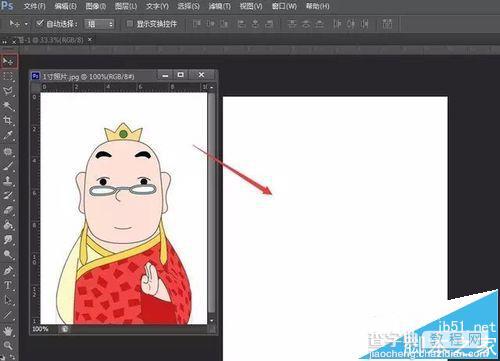Click align left edges icon

[241, 24]
